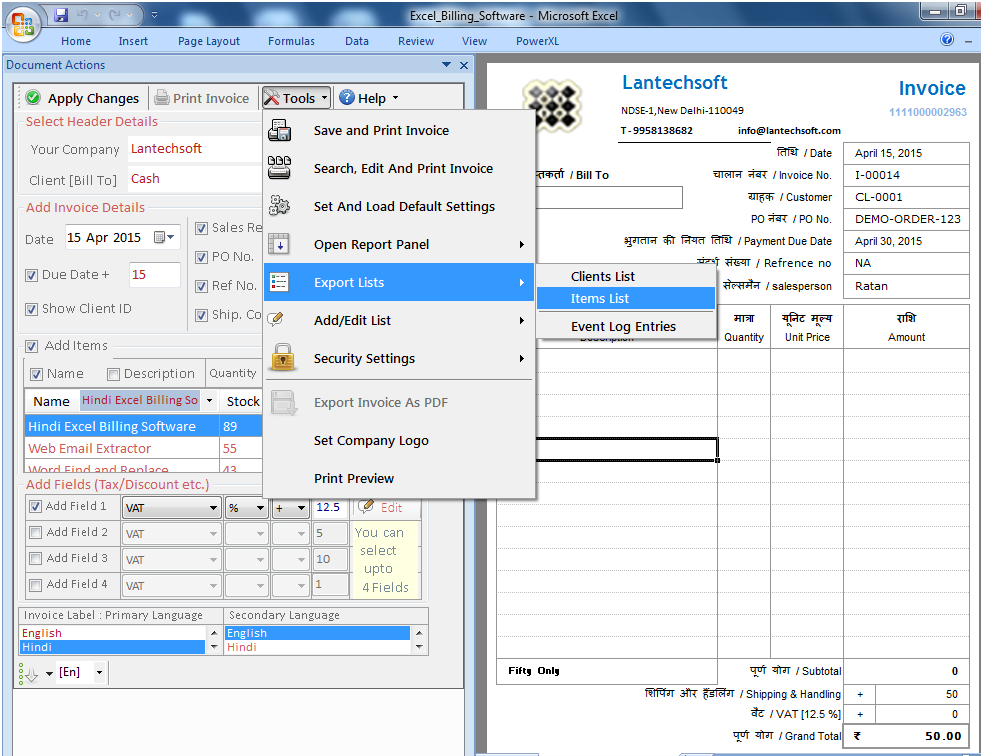This screenshot has width=981, height=756.
Task: Click the Due Date days input field
Action: click(155, 275)
